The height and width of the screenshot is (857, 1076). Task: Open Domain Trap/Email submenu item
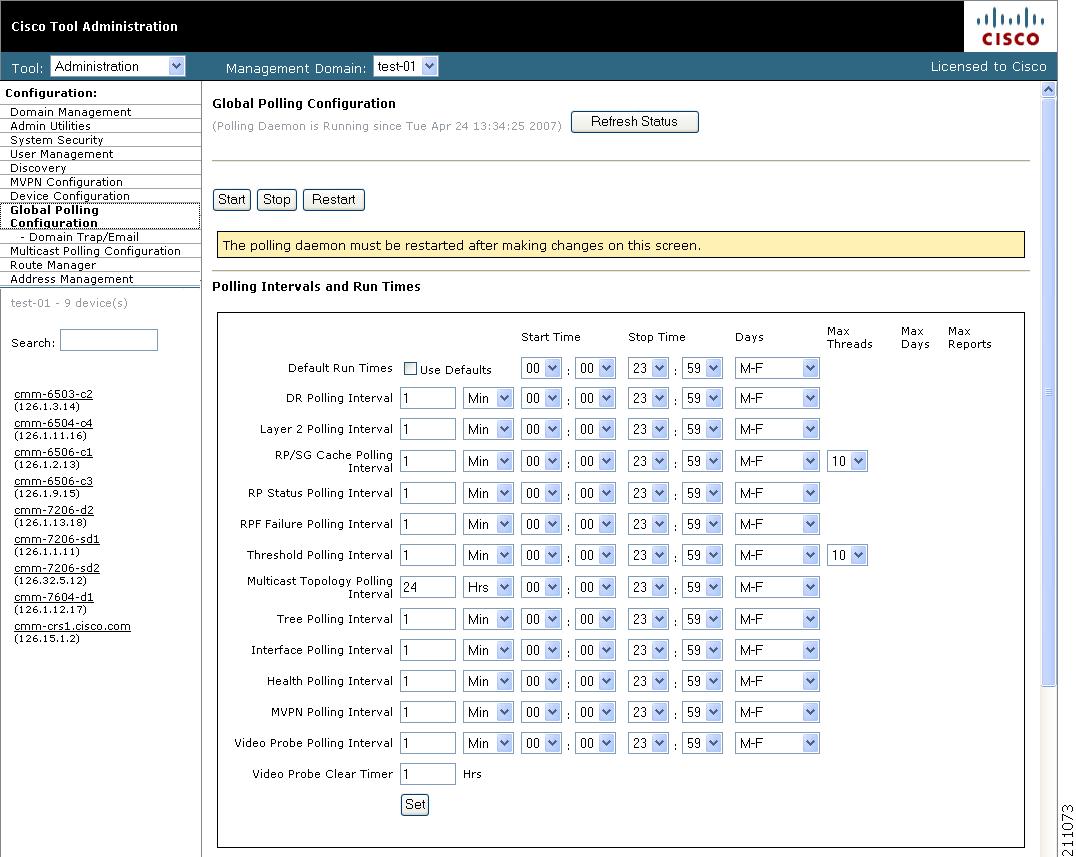(x=84, y=237)
